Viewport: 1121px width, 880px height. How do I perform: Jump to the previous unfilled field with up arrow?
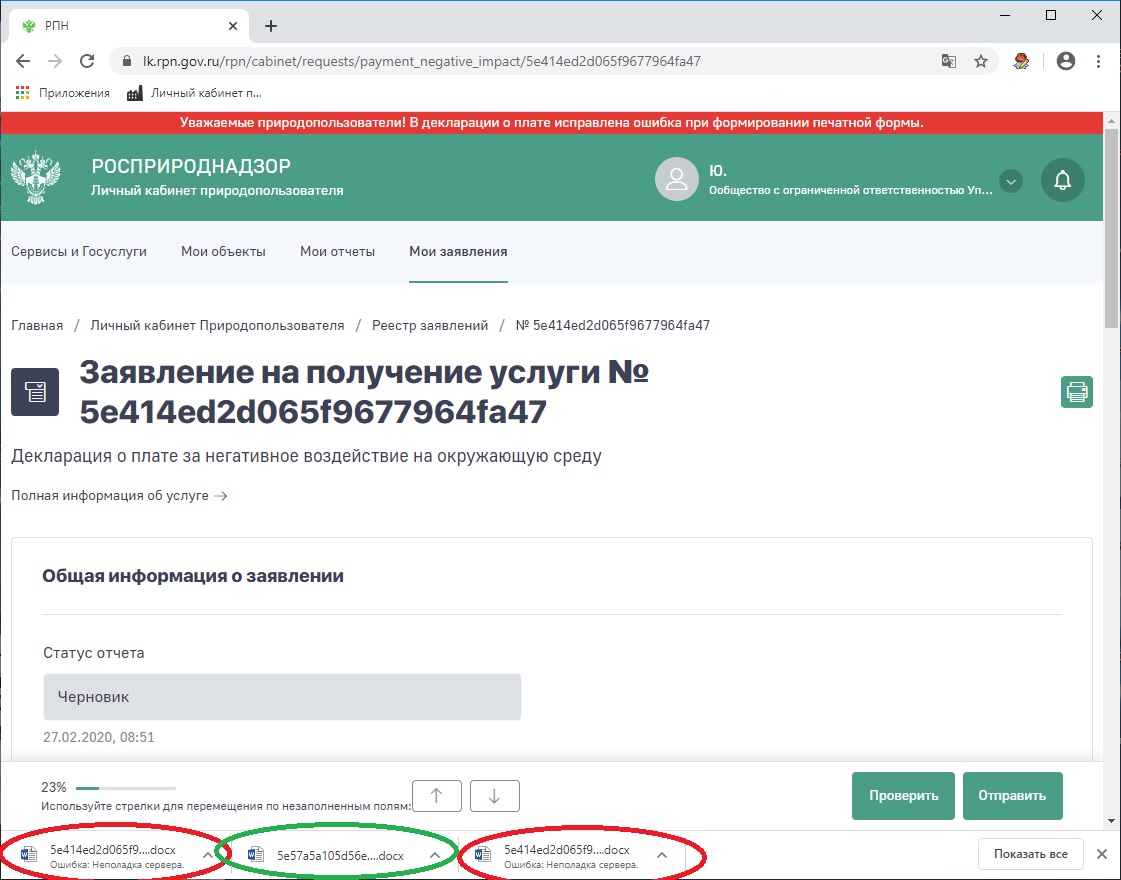point(436,796)
